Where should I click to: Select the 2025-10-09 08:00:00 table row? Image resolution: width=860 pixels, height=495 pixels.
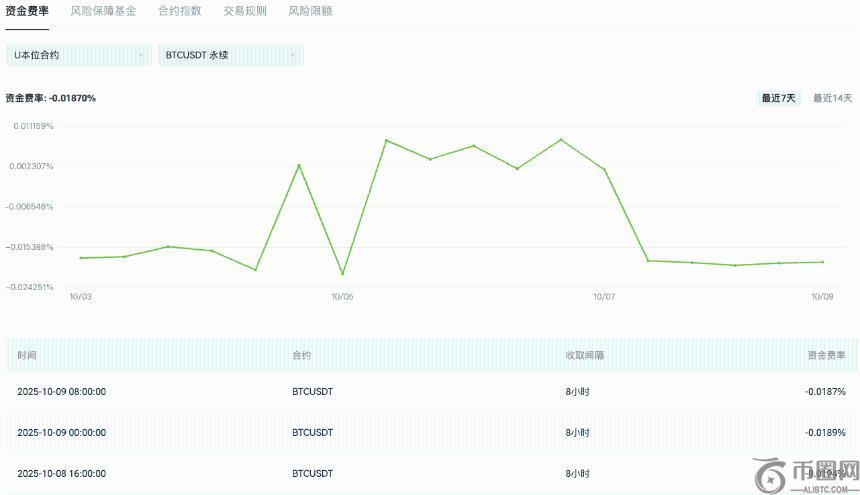click(x=430, y=391)
